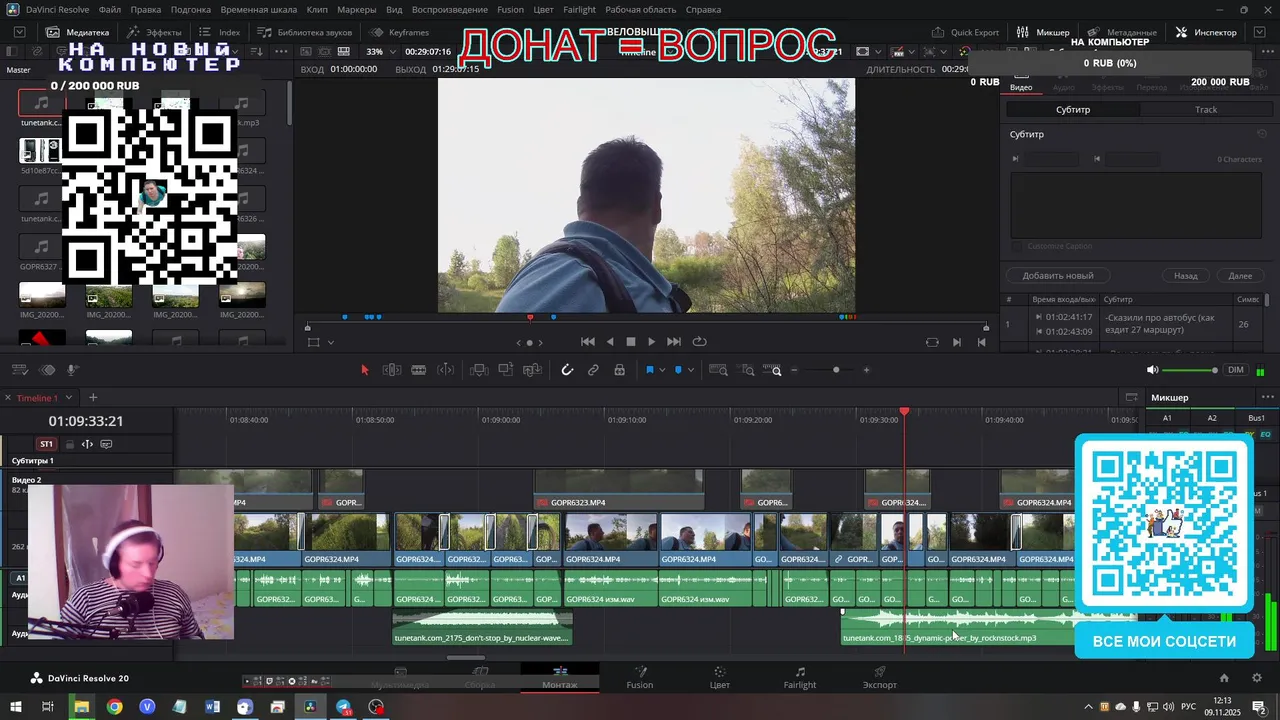Image resolution: width=1280 pixels, height=720 pixels.
Task: Open the Файл menu
Action: click(x=110, y=9)
